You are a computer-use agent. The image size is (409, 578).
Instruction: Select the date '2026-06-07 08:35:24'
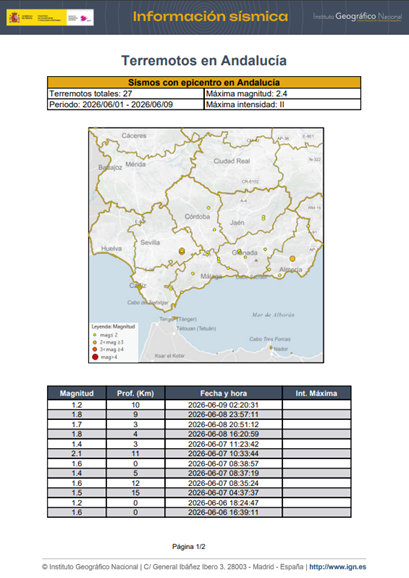[x=223, y=483]
